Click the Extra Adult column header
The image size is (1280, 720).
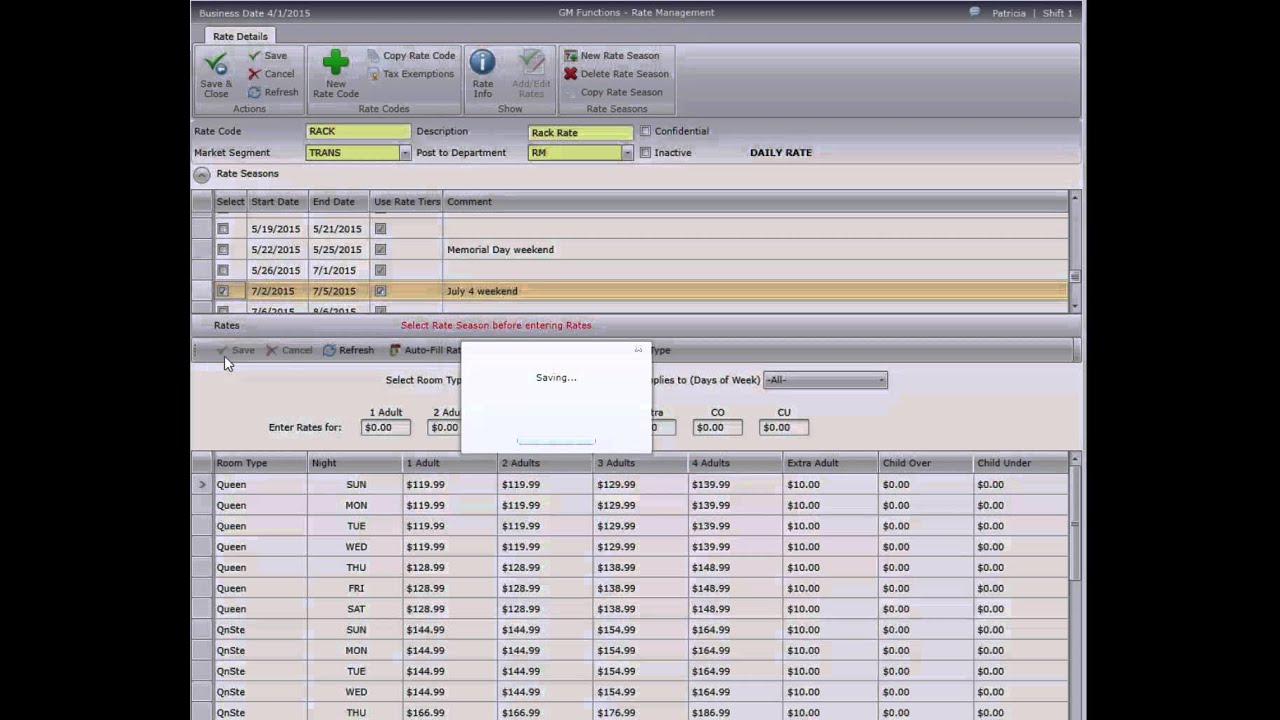[x=830, y=463]
